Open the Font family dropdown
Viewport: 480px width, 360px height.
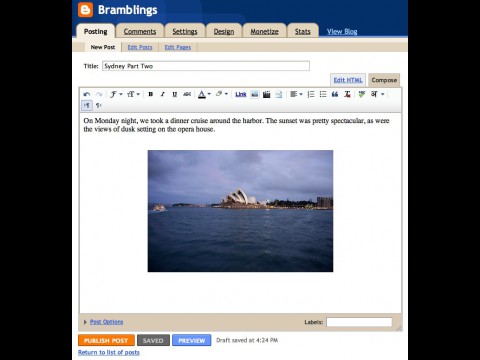(x=116, y=94)
